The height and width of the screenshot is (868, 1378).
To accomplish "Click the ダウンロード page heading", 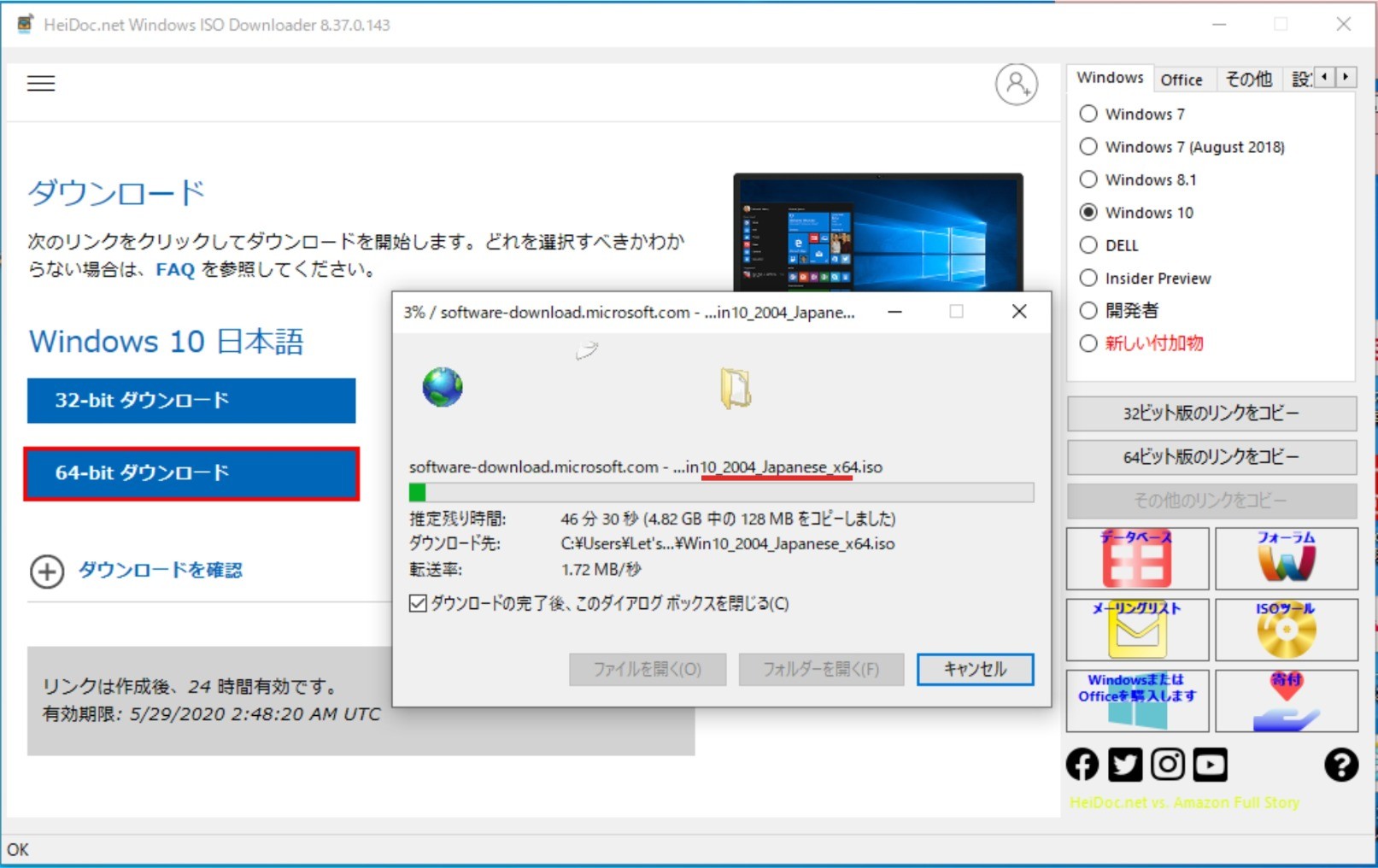I will click(x=116, y=192).
